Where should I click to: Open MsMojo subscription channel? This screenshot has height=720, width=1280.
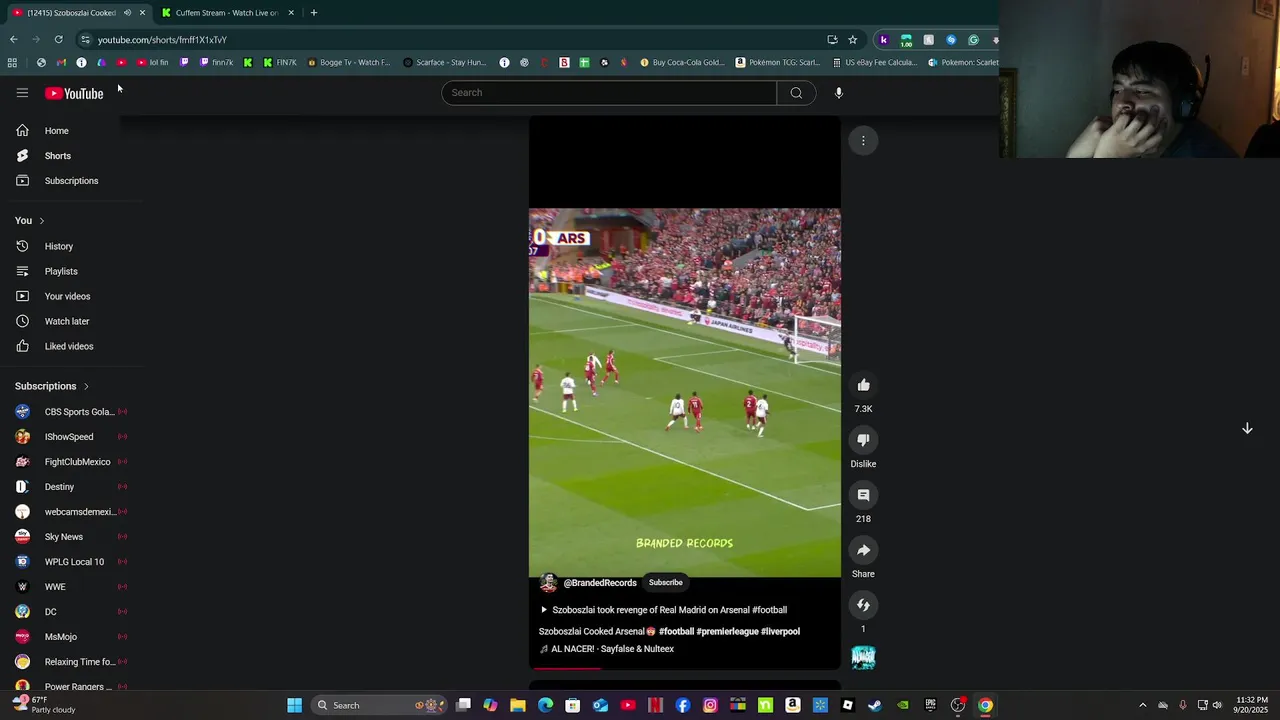pyautogui.click(x=70, y=637)
